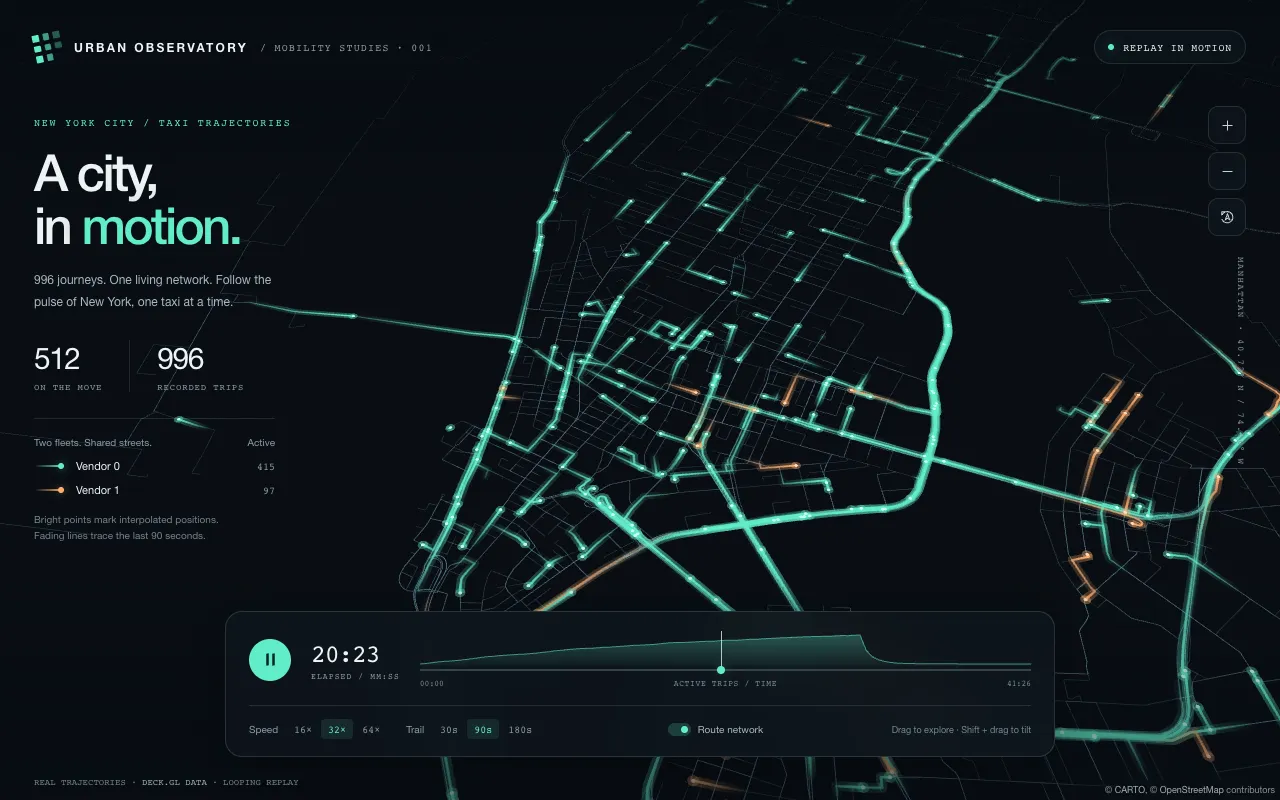Click the 'A city, in motion.' headline
This screenshot has width=1280, height=800.
click(x=138, y=200)
